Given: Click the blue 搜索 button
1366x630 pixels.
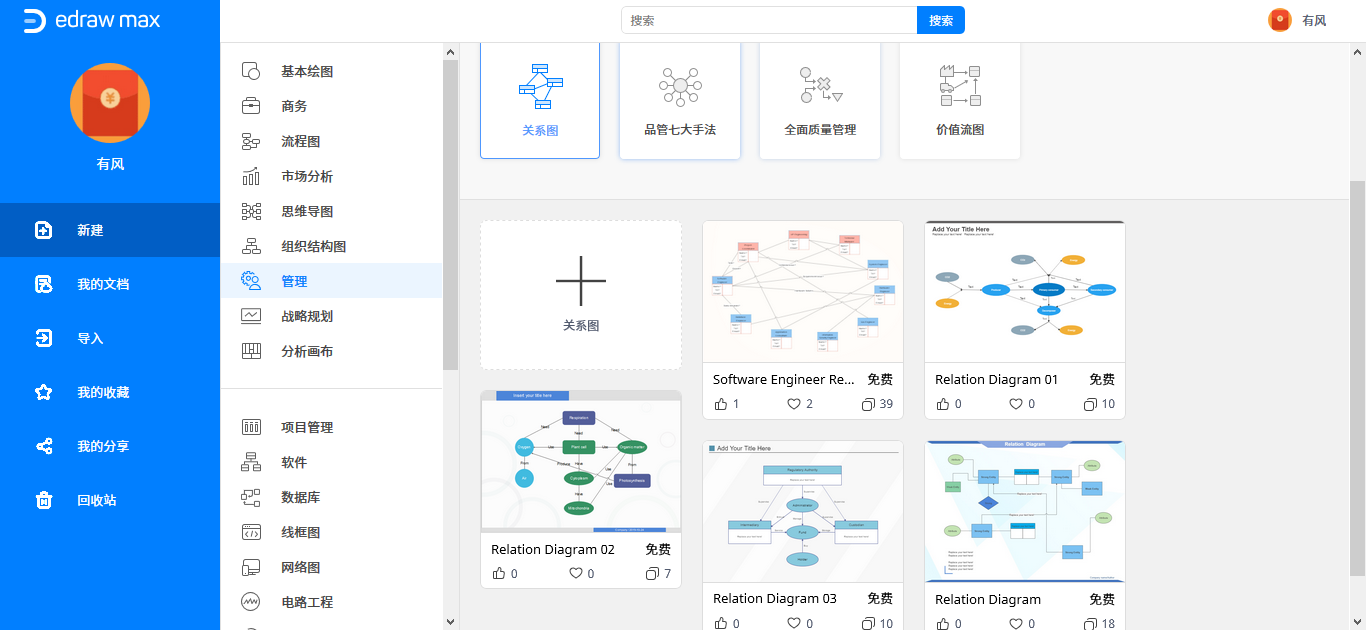Looking at the screenshot, I should [x=940, y=20].
